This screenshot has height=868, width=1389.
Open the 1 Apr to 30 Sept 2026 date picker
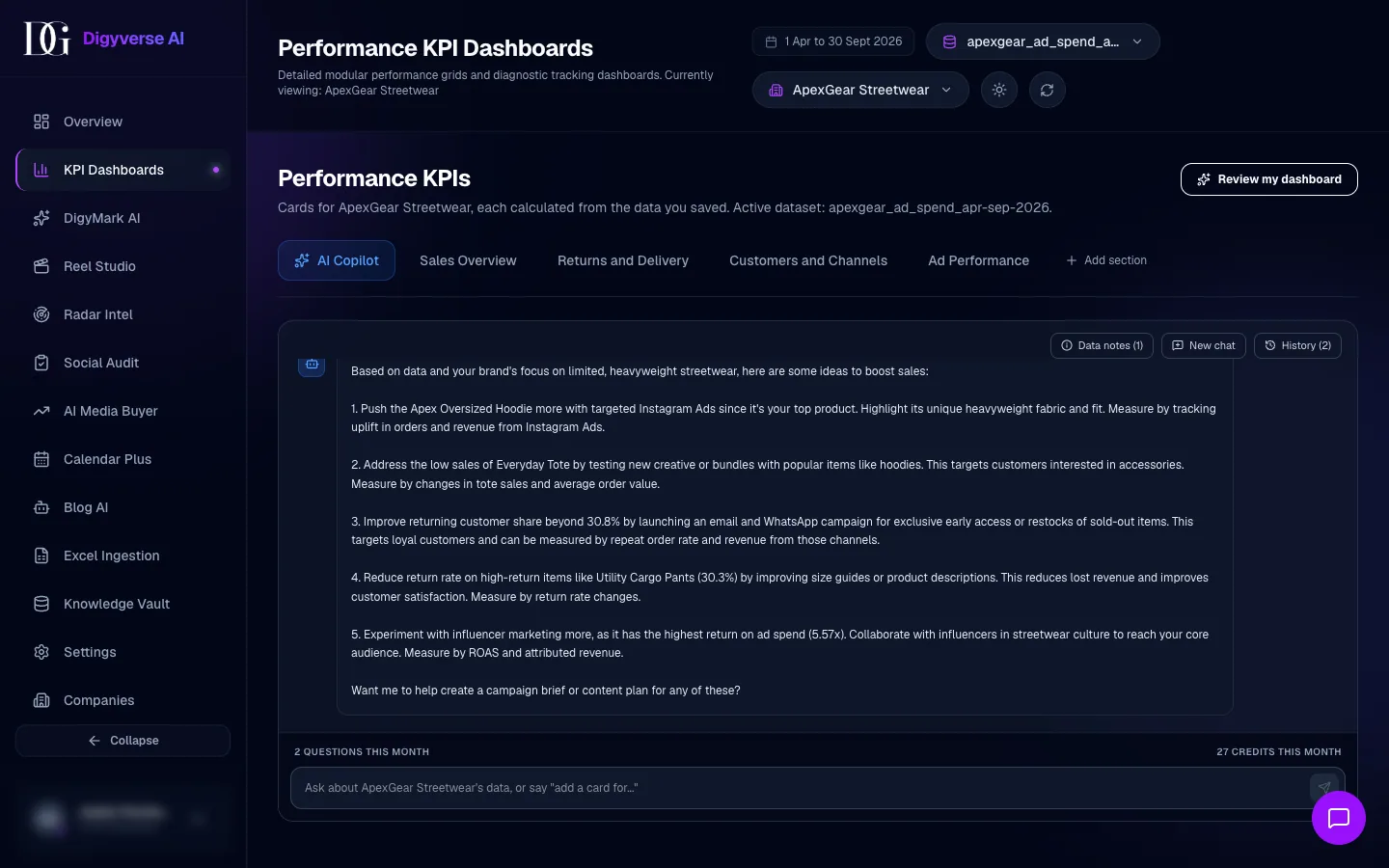(833, 41)
